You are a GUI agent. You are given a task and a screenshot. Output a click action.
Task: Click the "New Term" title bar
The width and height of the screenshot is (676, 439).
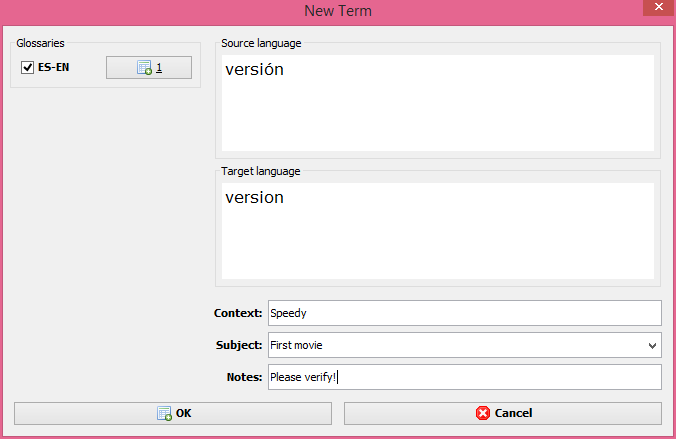coord(337,10)
